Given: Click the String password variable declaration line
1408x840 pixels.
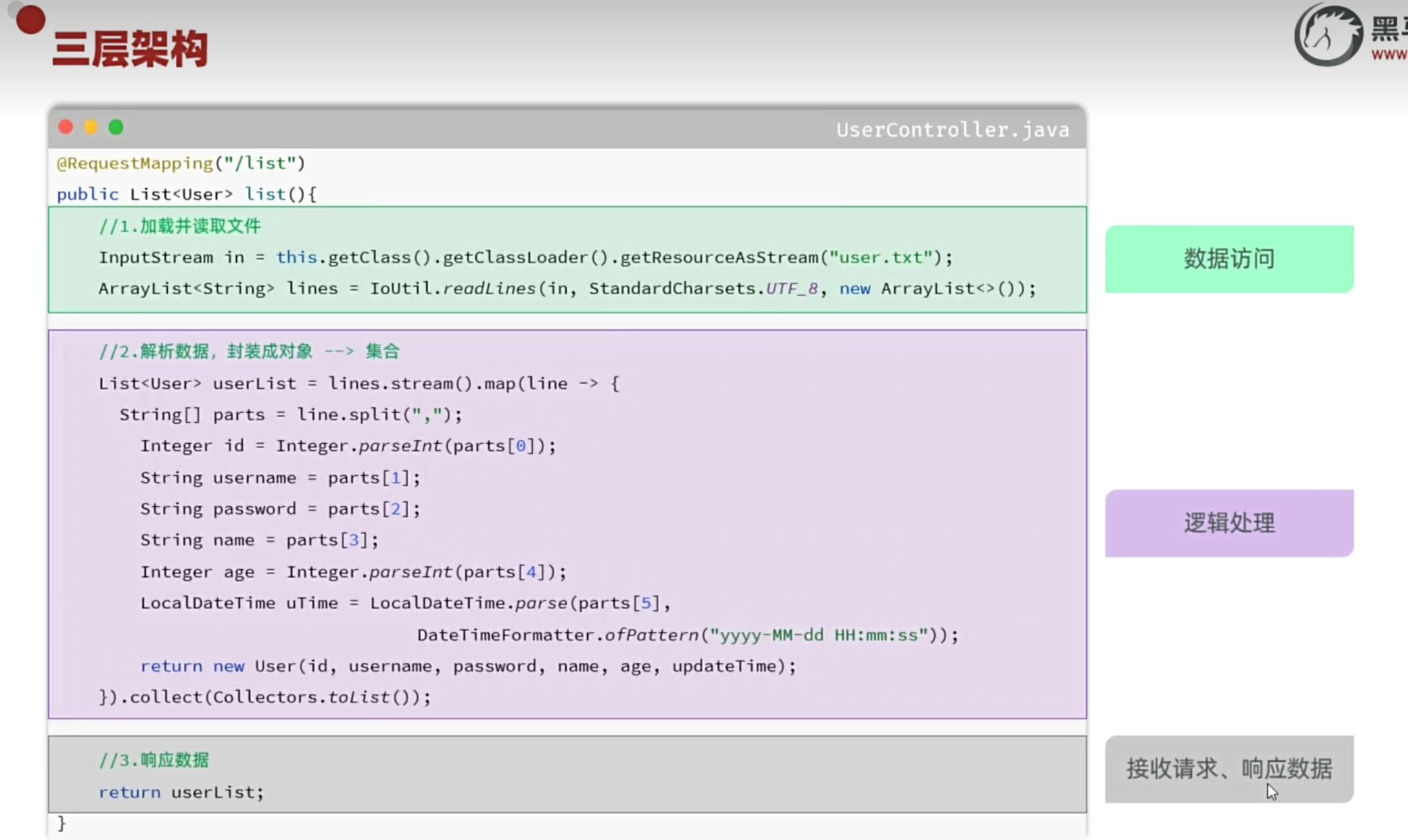Looking at the screenshot, I should pos(280,509).
